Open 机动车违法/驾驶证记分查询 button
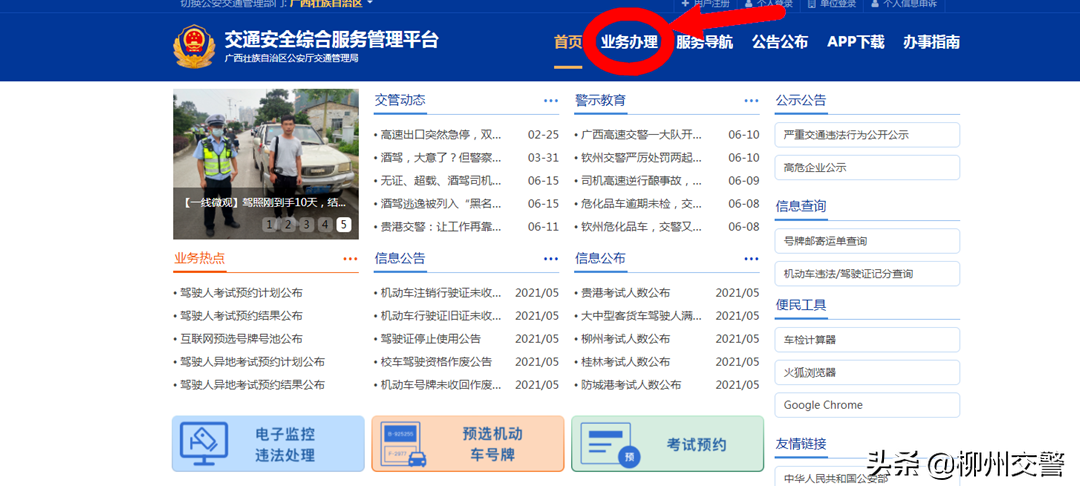 tap(867, 273)
